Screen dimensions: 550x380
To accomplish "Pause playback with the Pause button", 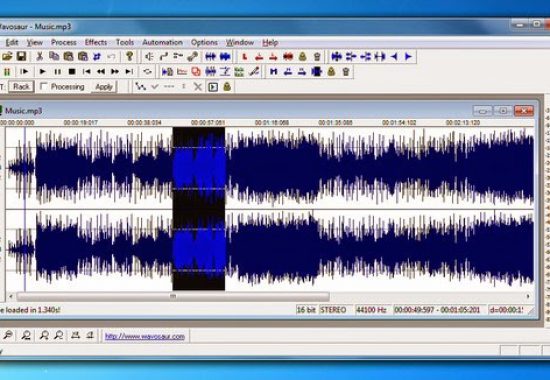I will (58, 72).
